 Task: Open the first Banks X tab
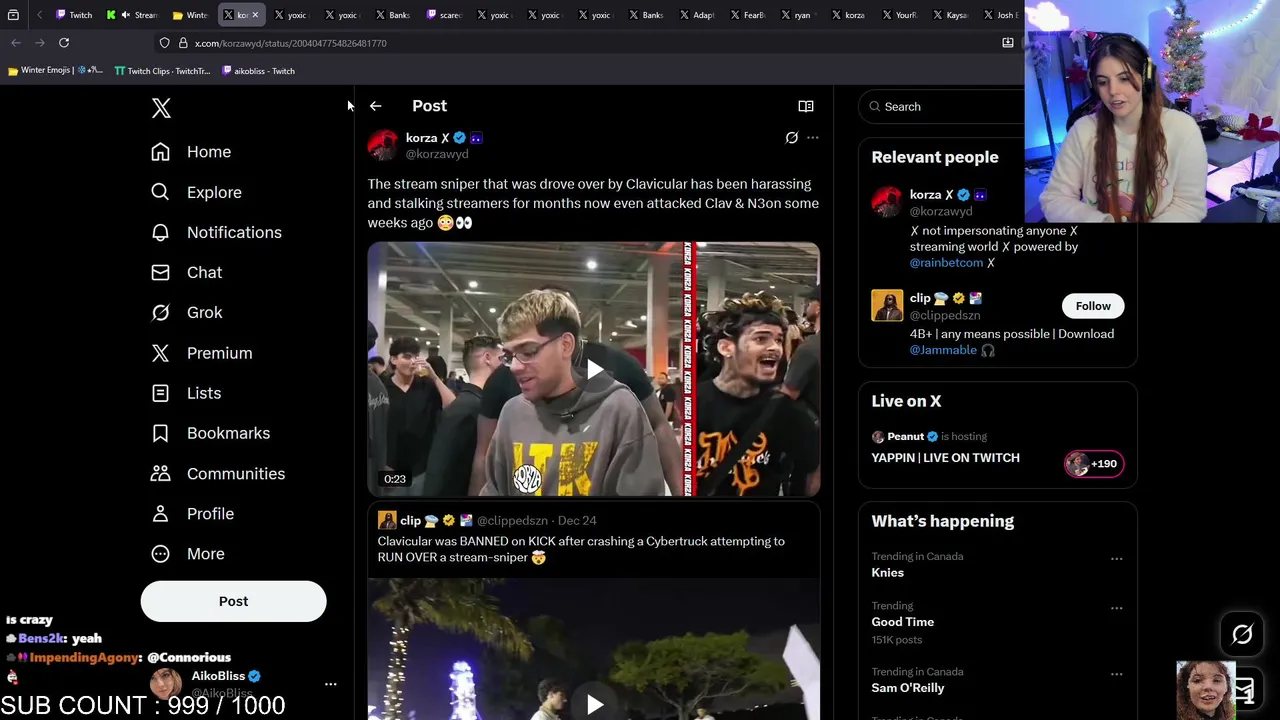point(394,15)
